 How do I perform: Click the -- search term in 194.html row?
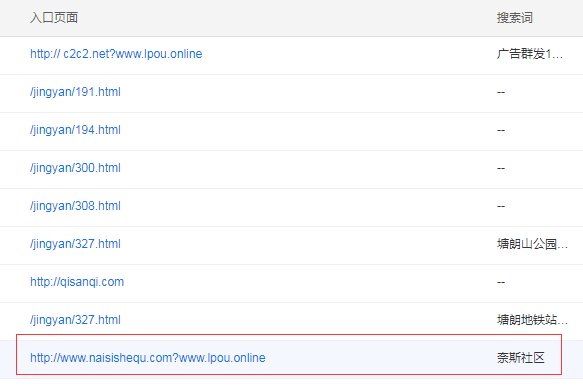coord(501,130)
